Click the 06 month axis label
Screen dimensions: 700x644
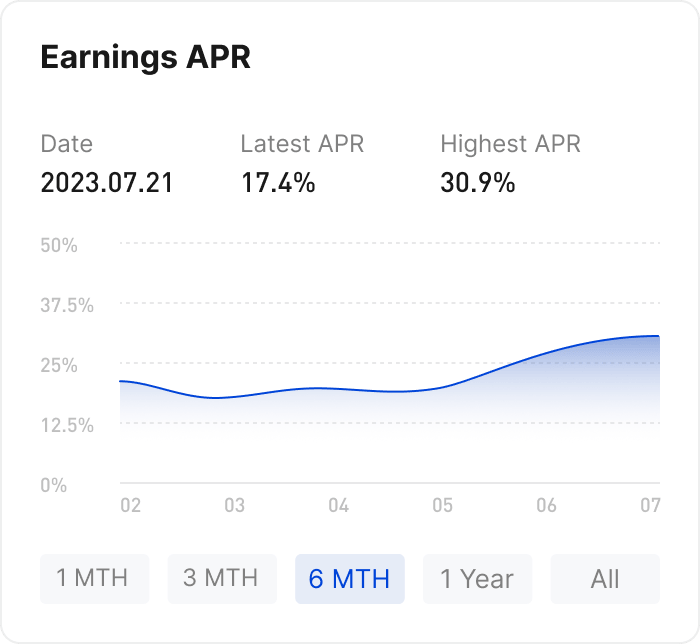pyautogui.click(x=546, y=506)
